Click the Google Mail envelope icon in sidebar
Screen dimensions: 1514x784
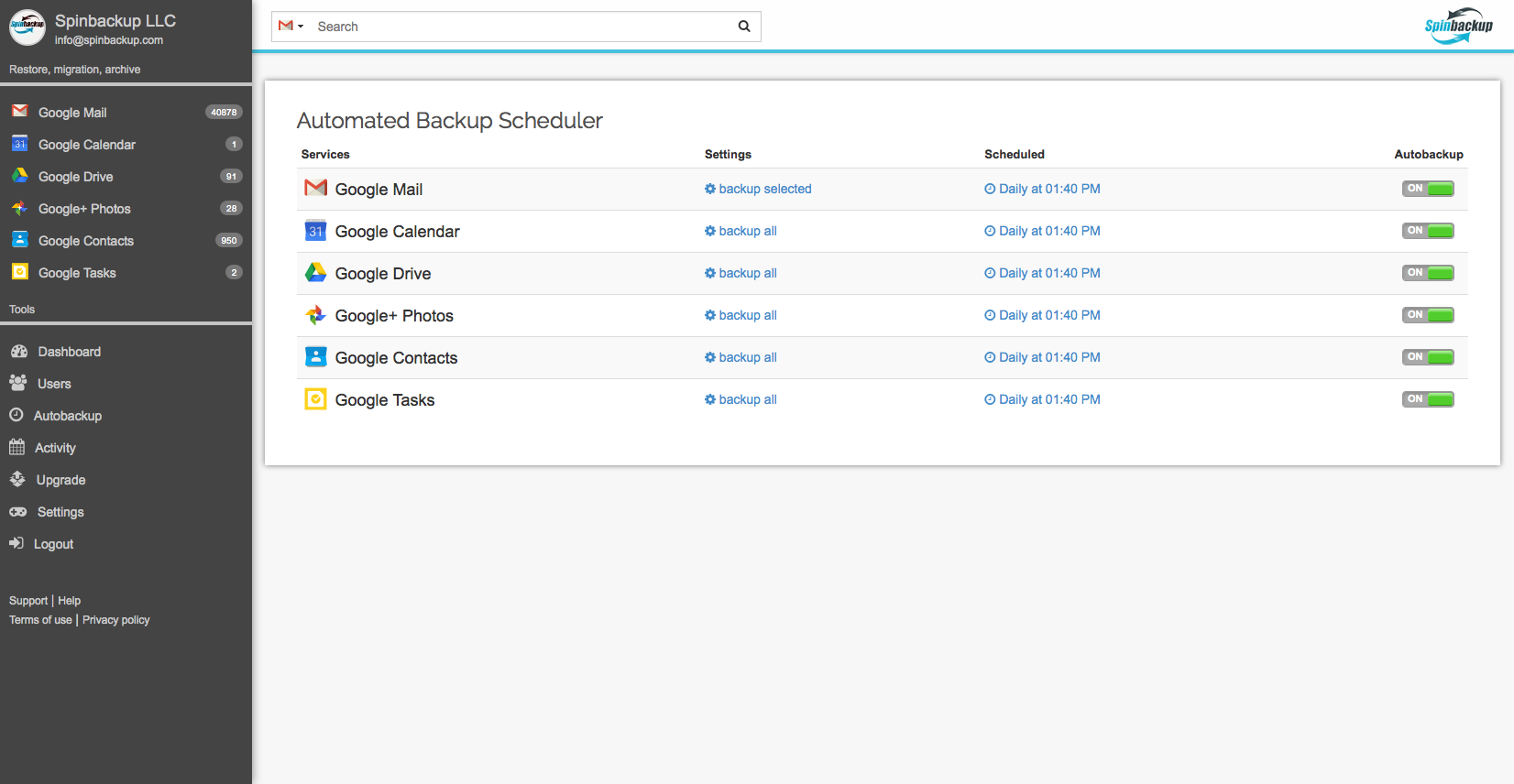click(x=20, y=111)
